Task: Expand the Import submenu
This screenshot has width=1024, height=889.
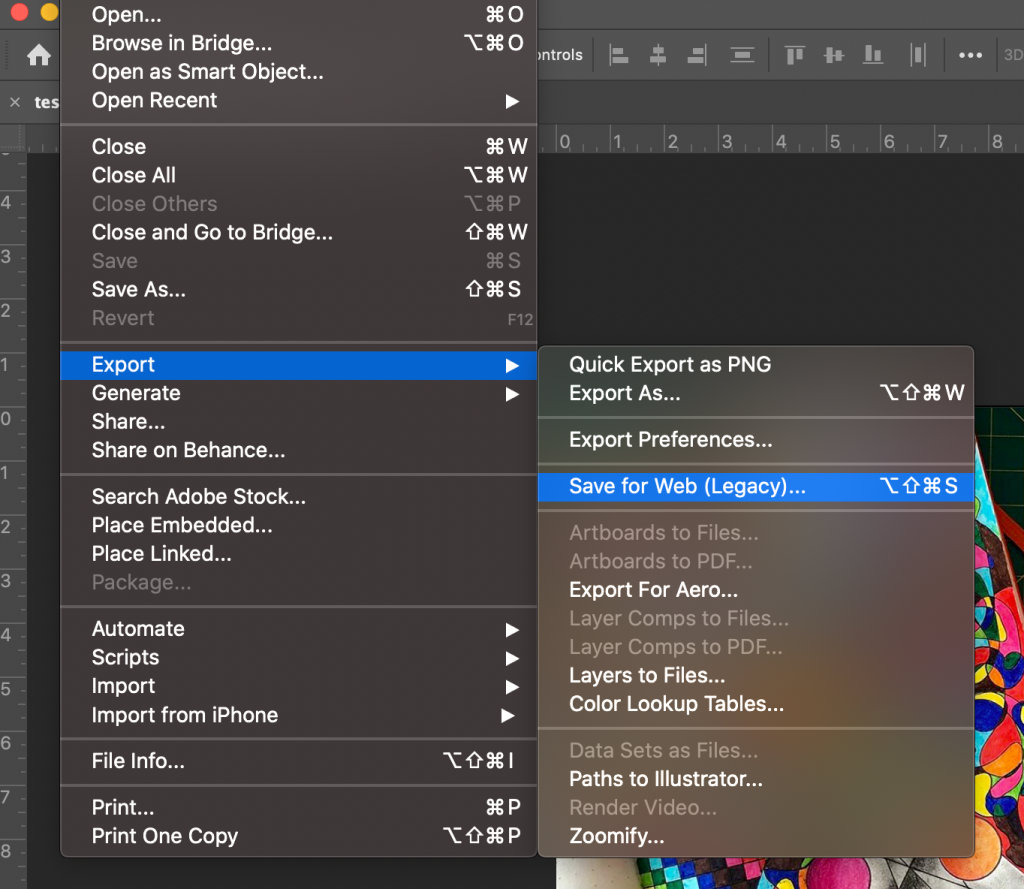Action: click(x=123, y=686)
